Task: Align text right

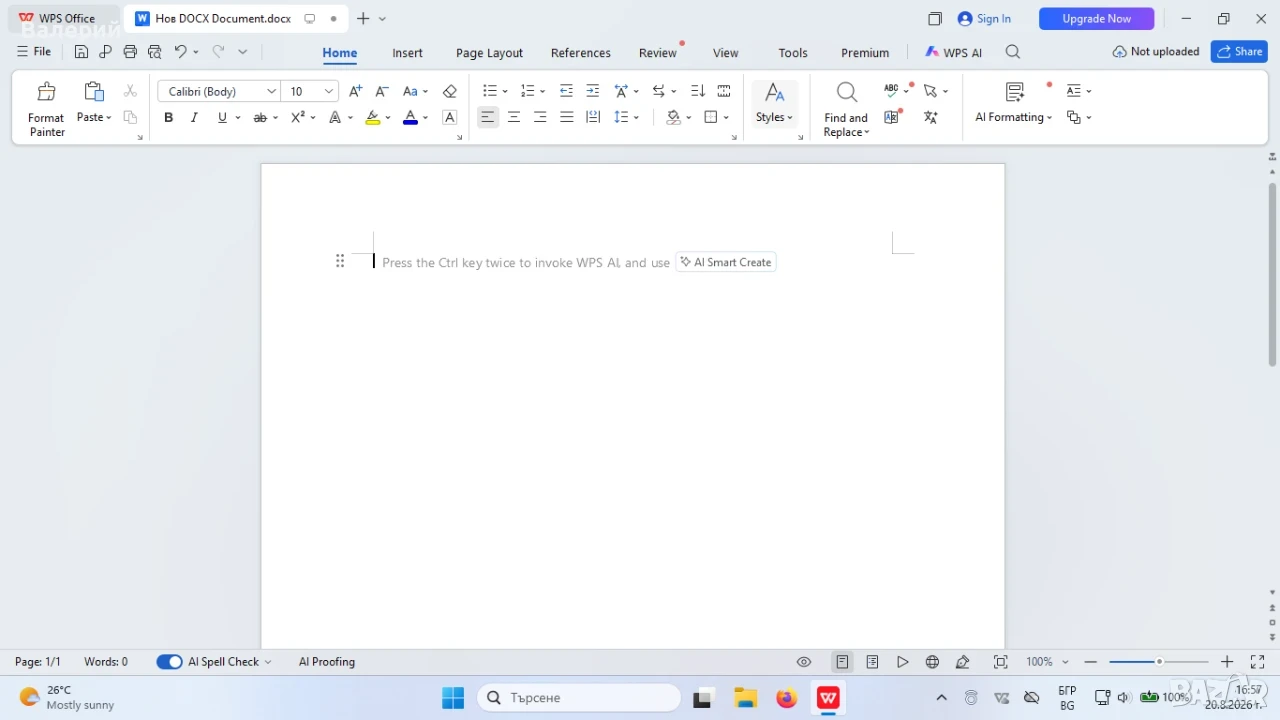Action: click(x=540, y=118)
